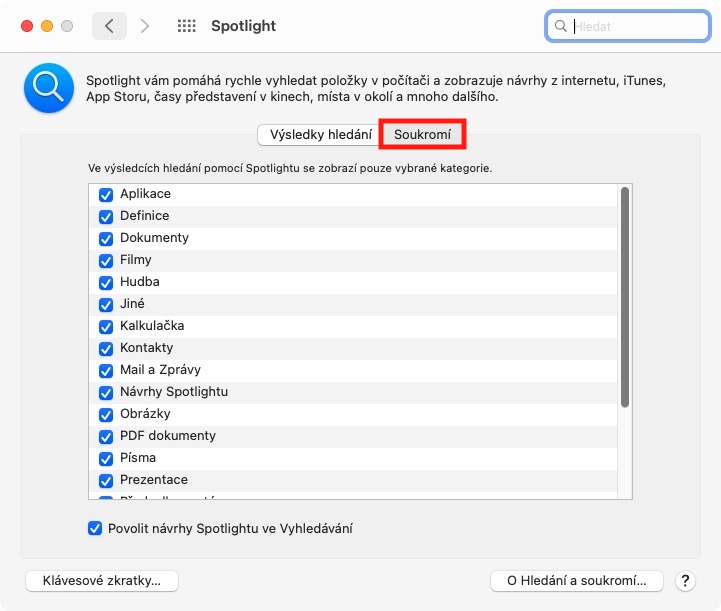Toggle the Definice checkbox
This screenshot has height=611, width=721.
click(x=106, y=217)
